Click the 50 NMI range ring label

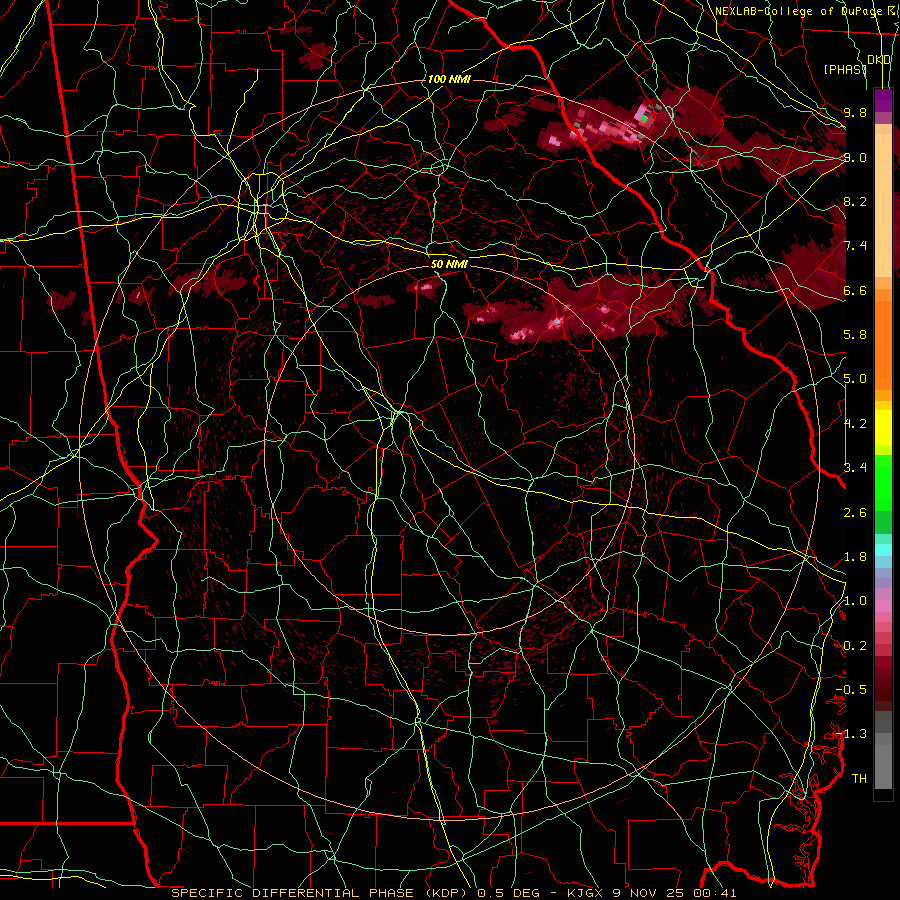449,264
